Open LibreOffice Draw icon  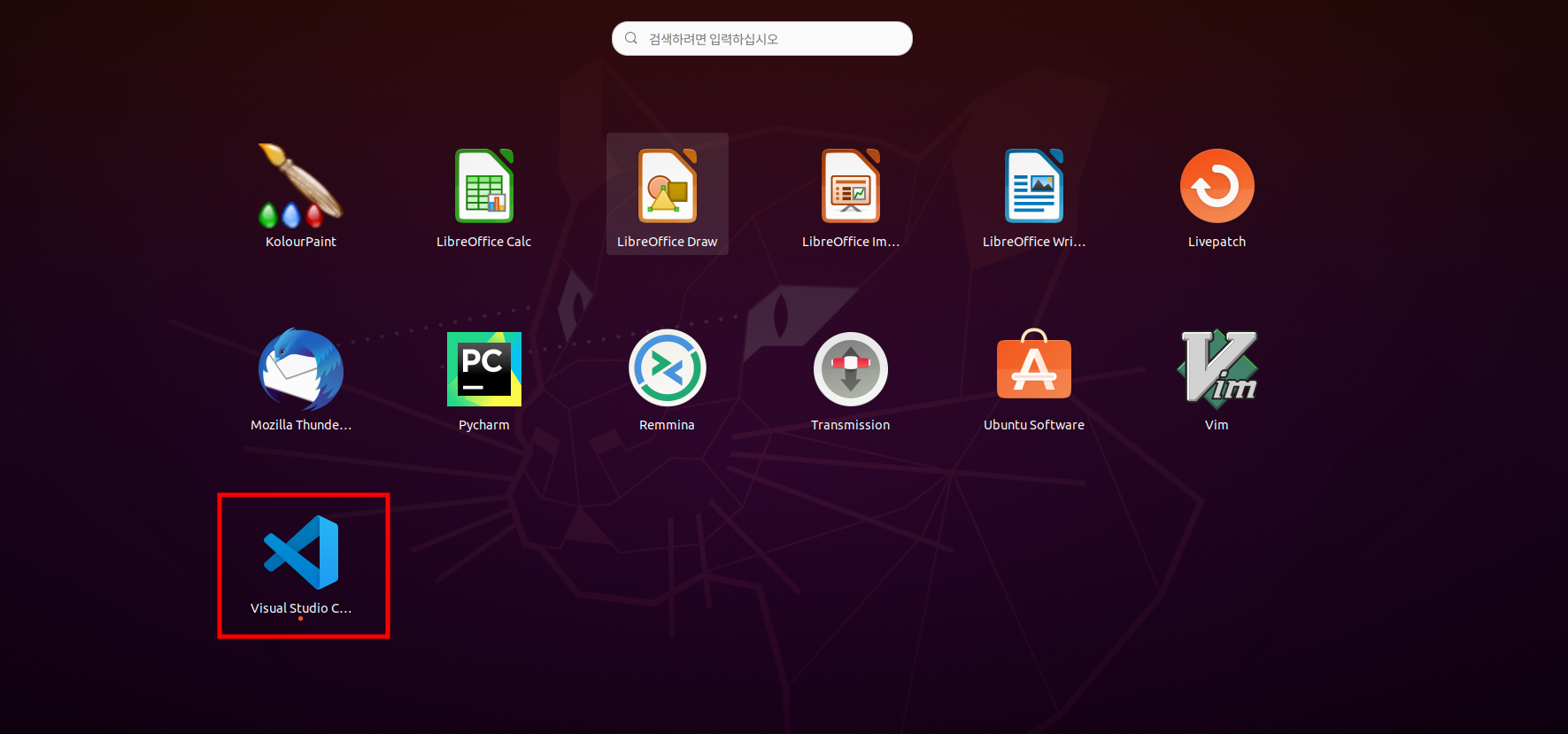[x=668, y=186]
